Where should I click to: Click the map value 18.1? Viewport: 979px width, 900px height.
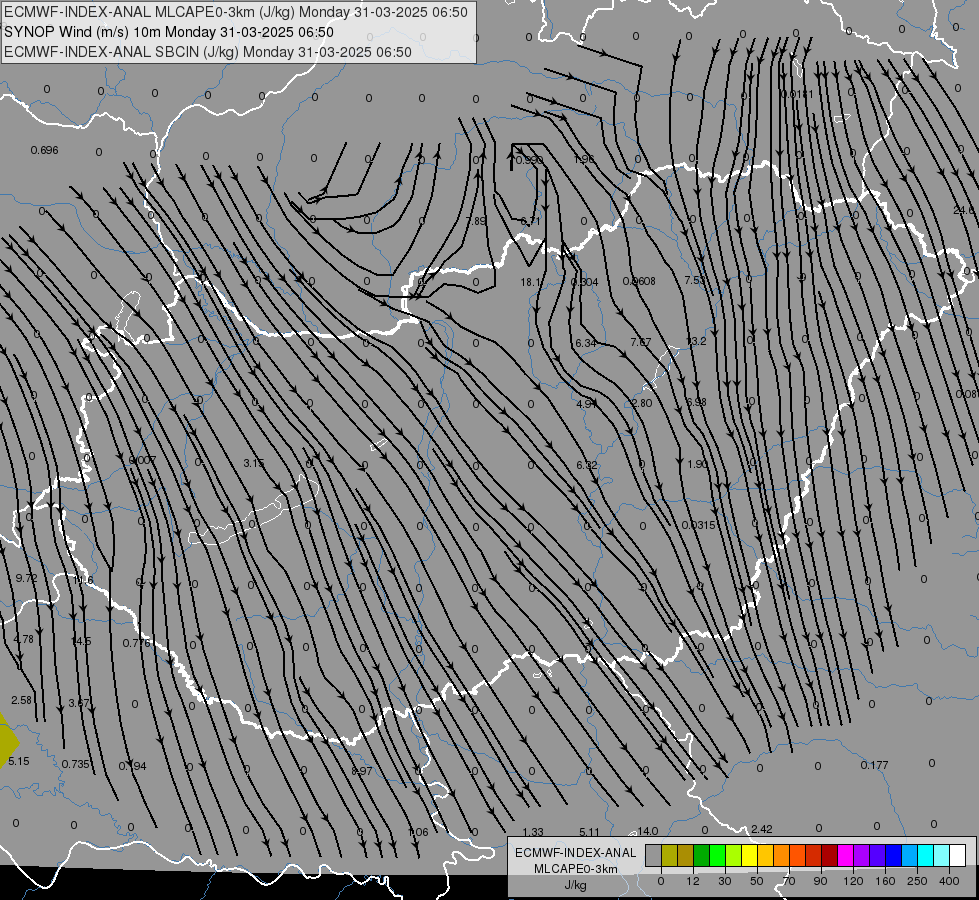(x=531, y=282)
